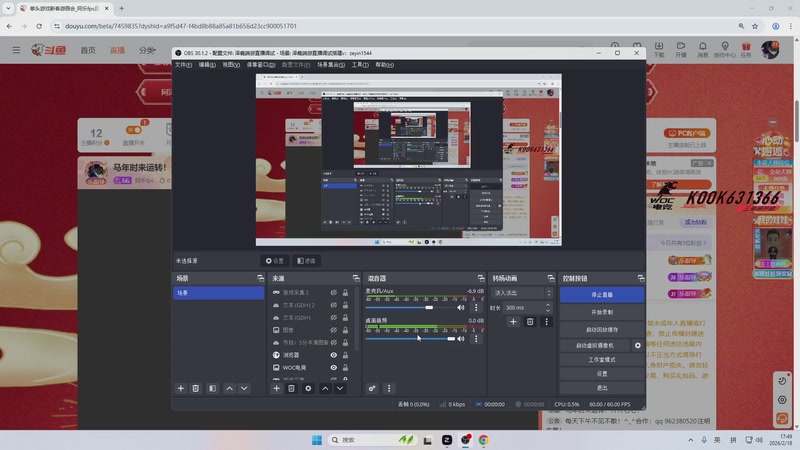
Task: Remove transition using transitions panel trash icon
Action: 530,321
